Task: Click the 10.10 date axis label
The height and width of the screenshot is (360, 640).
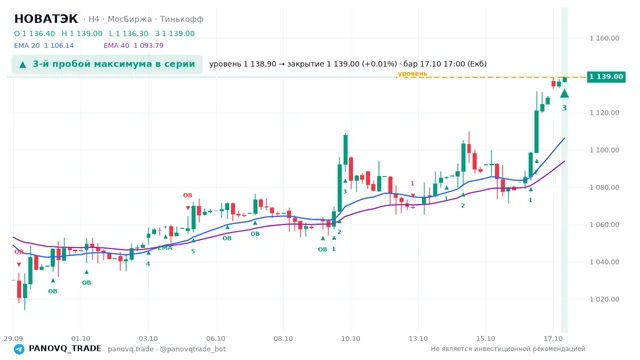Action: pyautogui.click(x=351, y=338)
